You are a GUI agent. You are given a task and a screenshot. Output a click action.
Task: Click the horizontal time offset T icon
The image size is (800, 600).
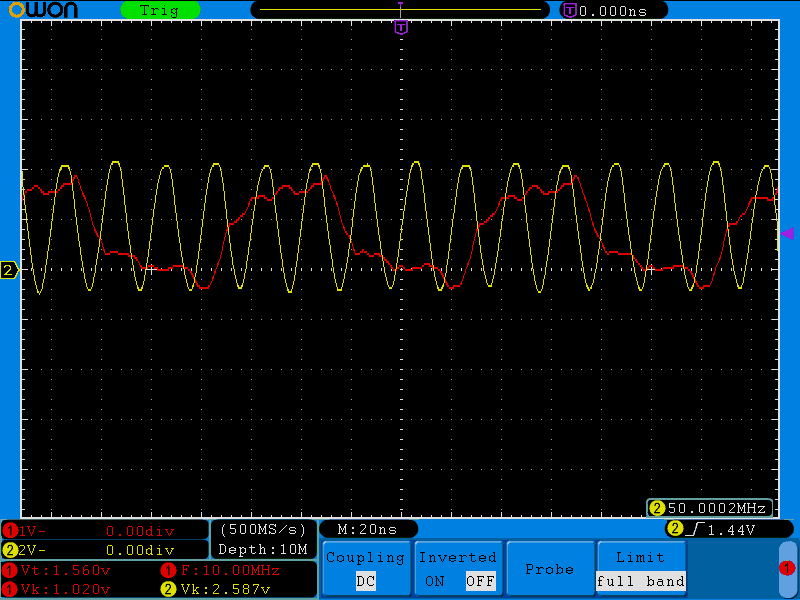pyautogui.click(x=570, y=10)
